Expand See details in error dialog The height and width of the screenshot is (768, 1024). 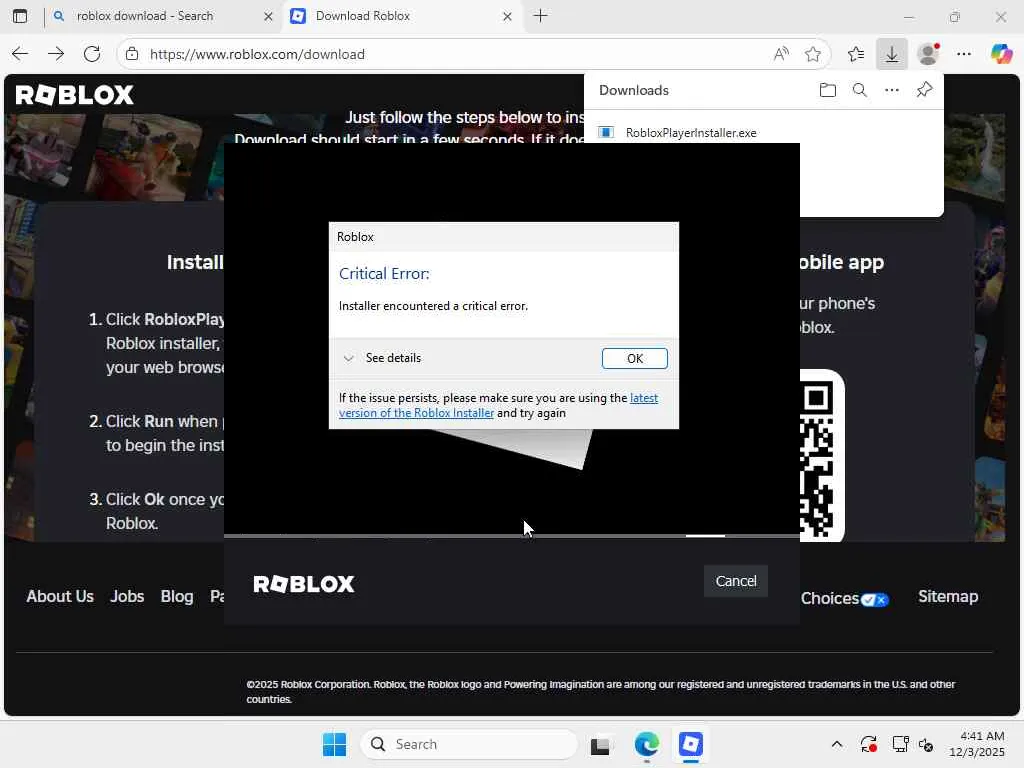(x=383, y=358)
